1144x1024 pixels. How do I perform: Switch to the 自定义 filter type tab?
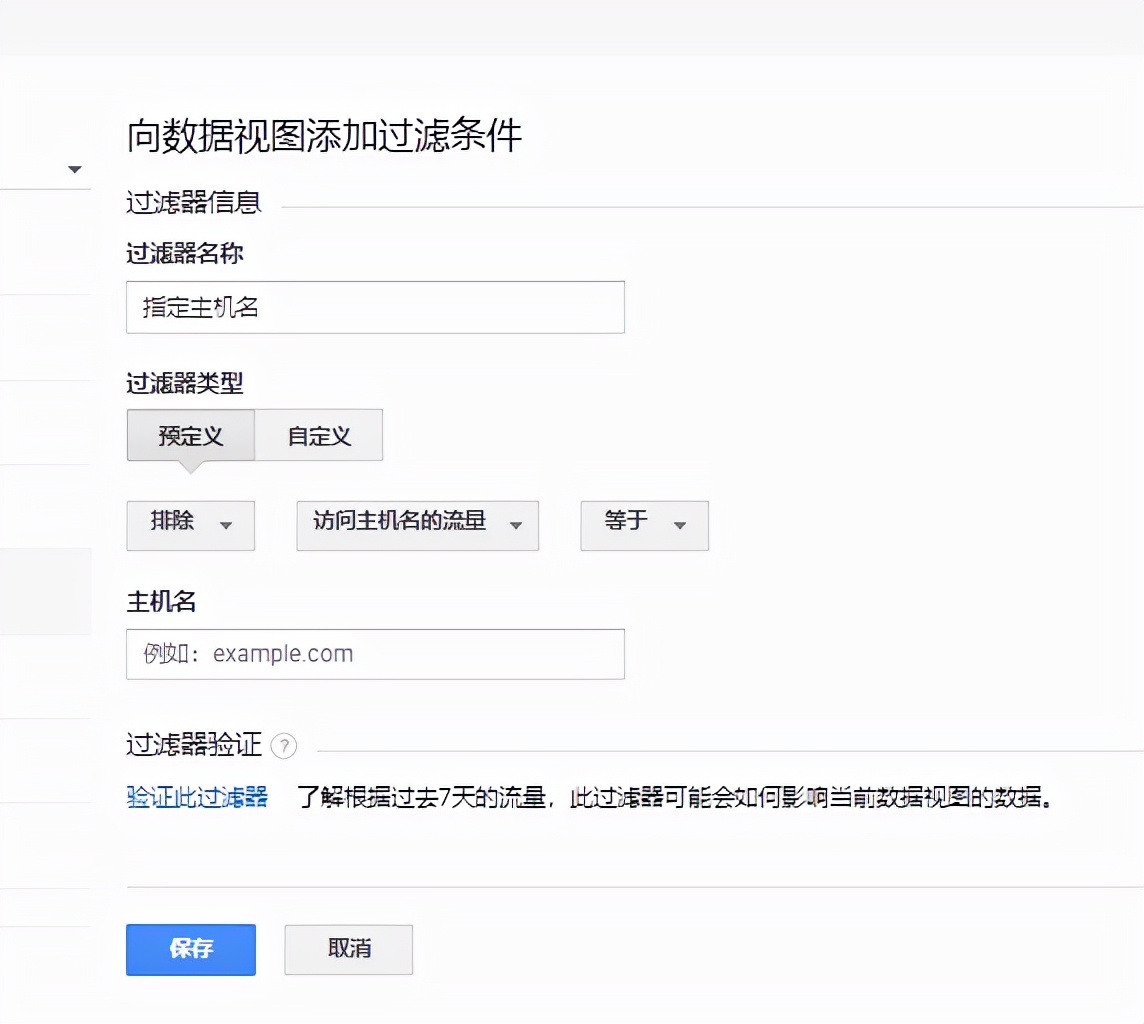coord(319,435)
